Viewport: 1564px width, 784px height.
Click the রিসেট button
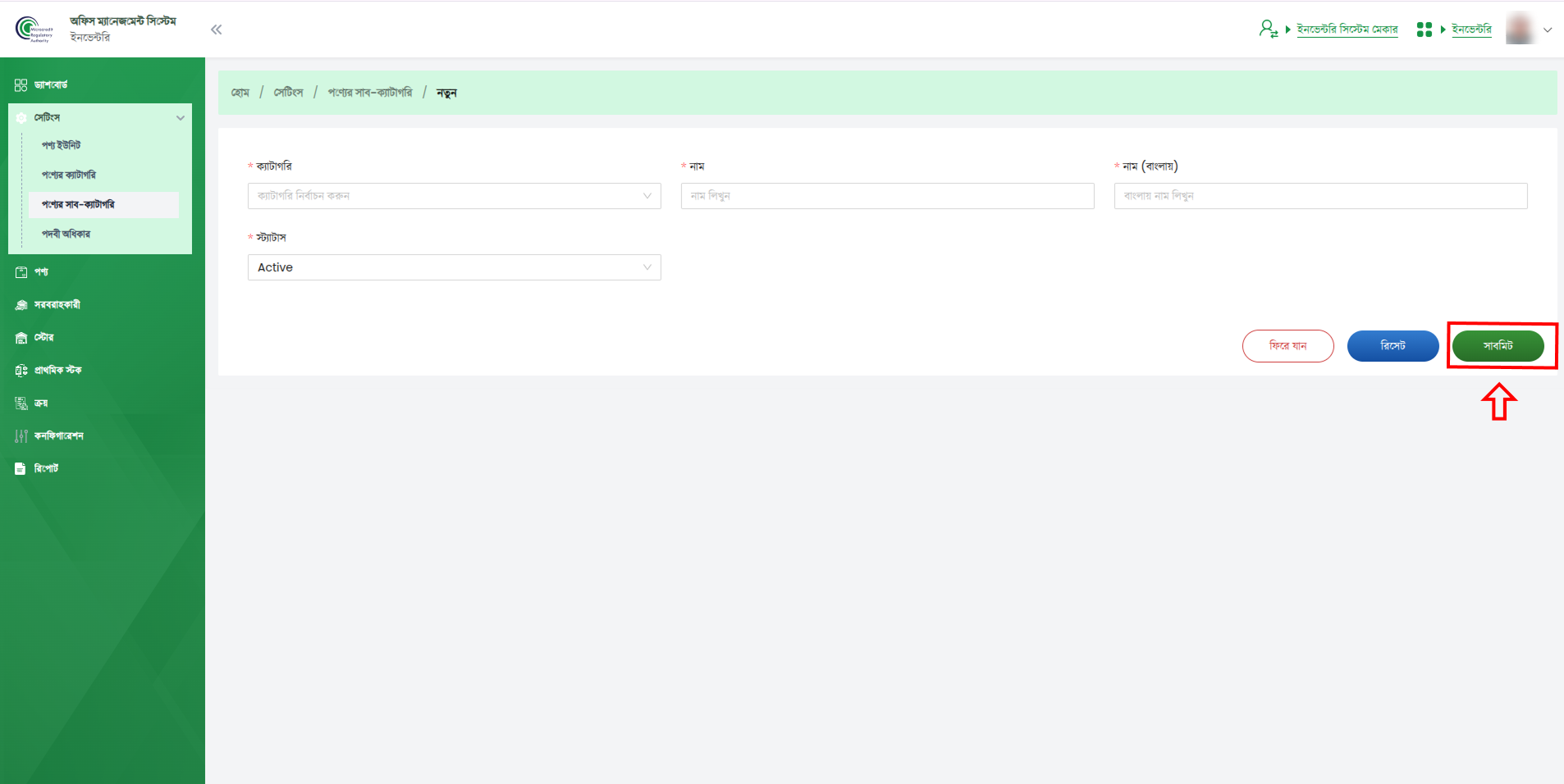click(1393, 346)
